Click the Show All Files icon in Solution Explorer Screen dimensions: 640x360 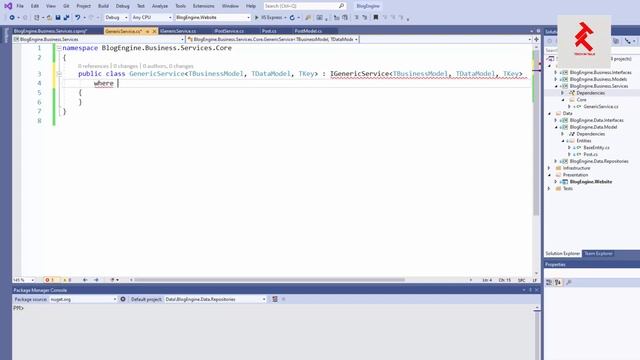[x=616, y=41]
